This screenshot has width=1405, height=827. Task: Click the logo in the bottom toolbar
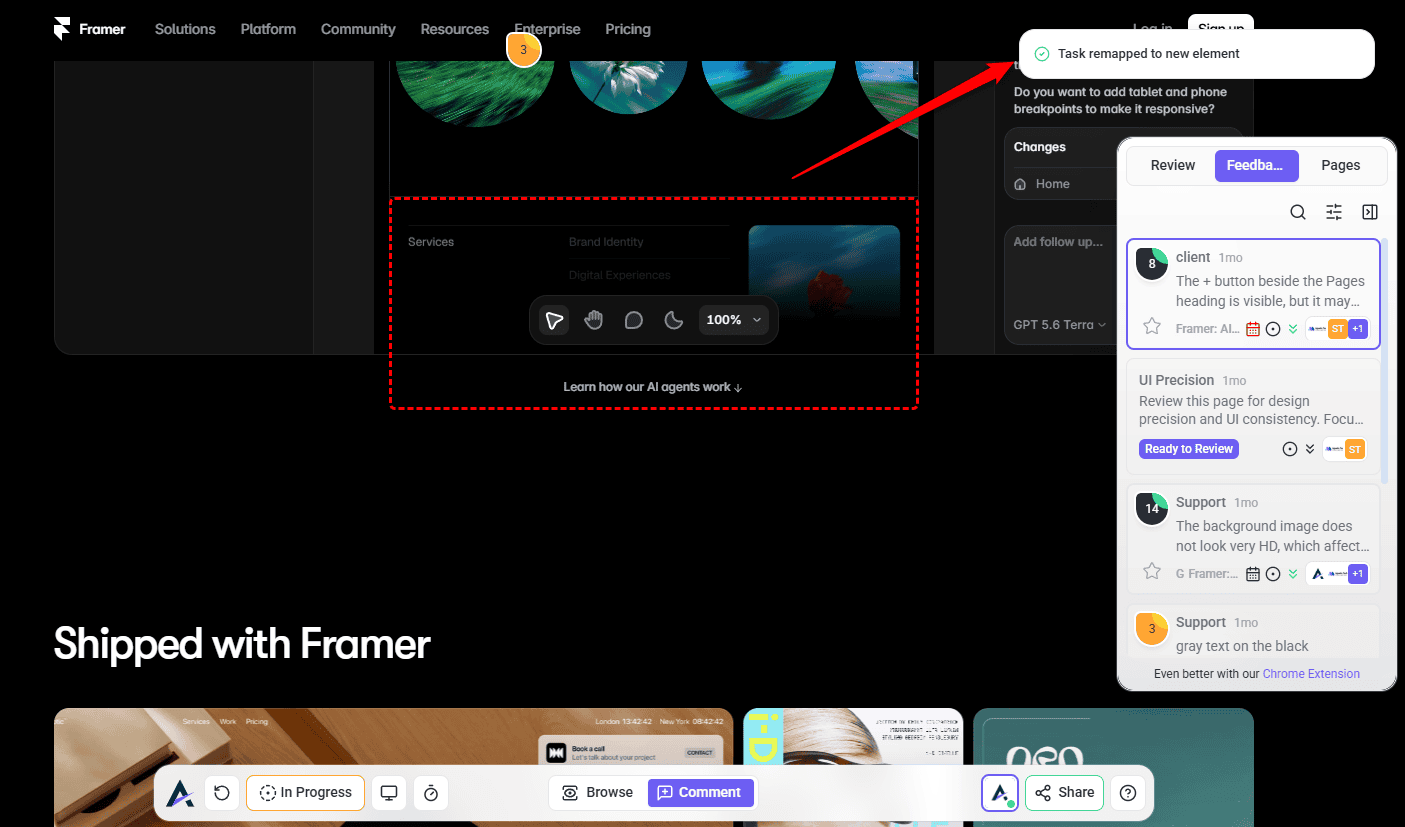tap(180, 793)
